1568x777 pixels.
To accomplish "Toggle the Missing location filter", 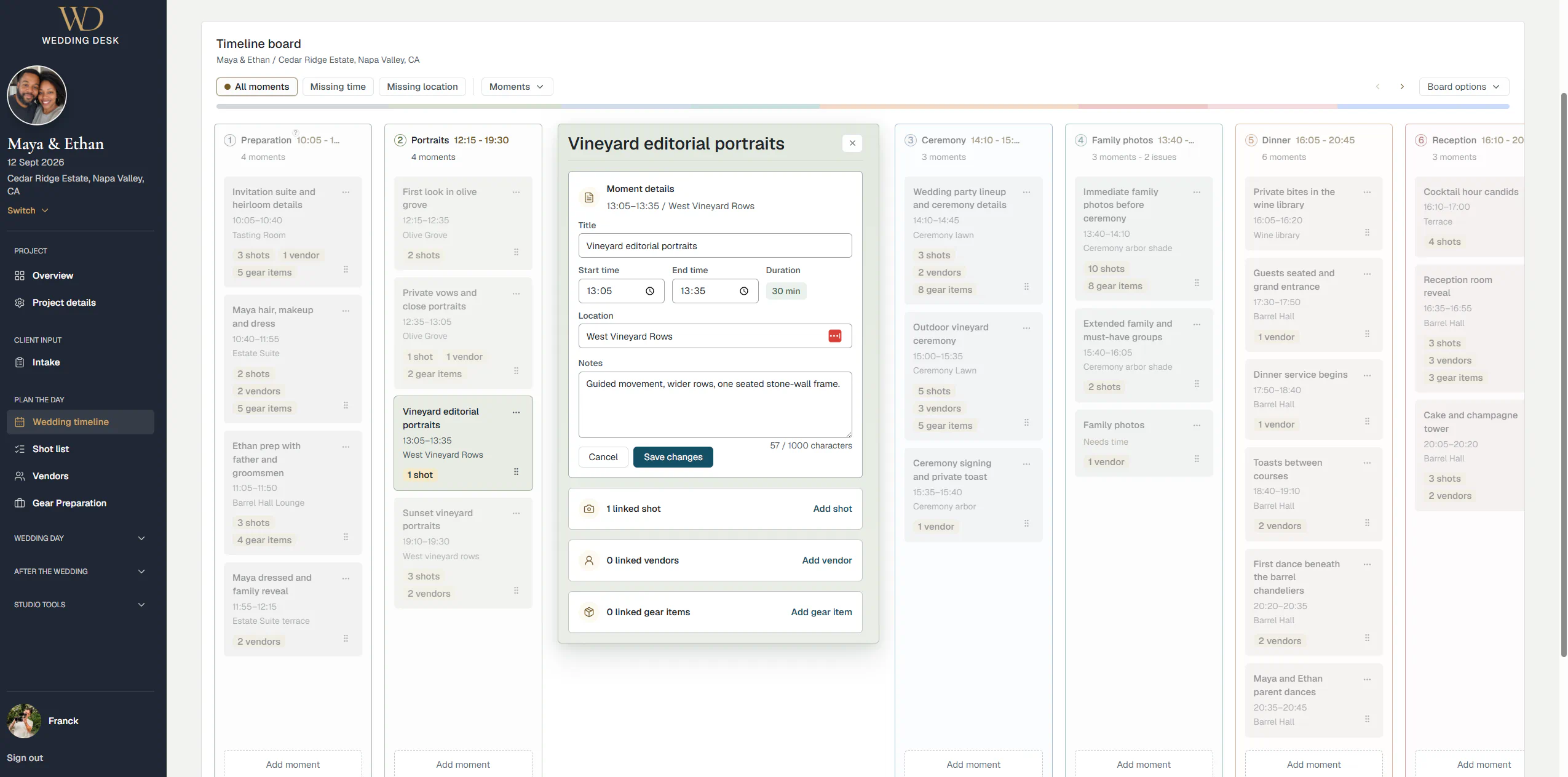I will [x=422, y=87].
